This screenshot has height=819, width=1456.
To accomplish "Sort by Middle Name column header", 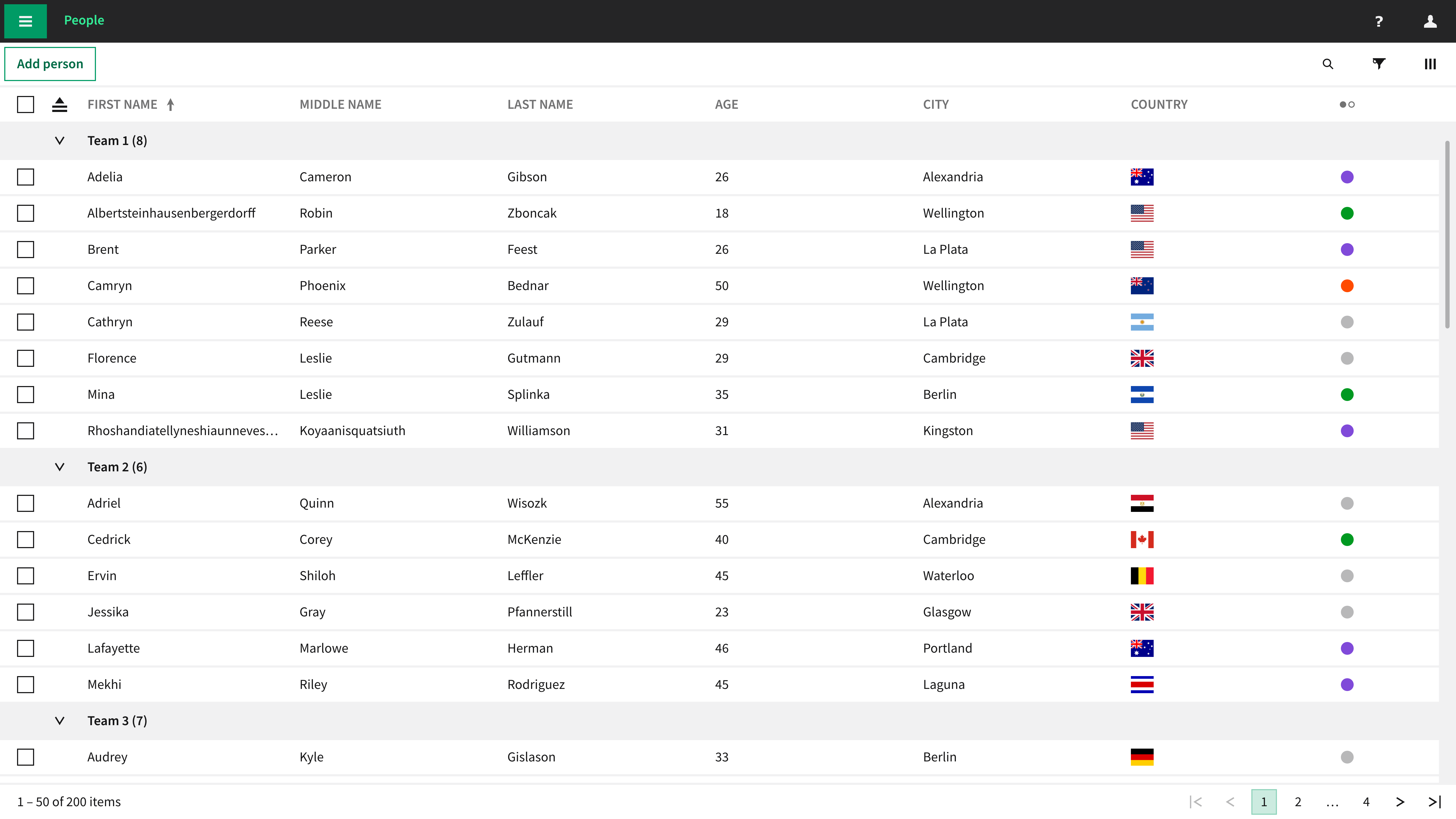I will 340,105.
